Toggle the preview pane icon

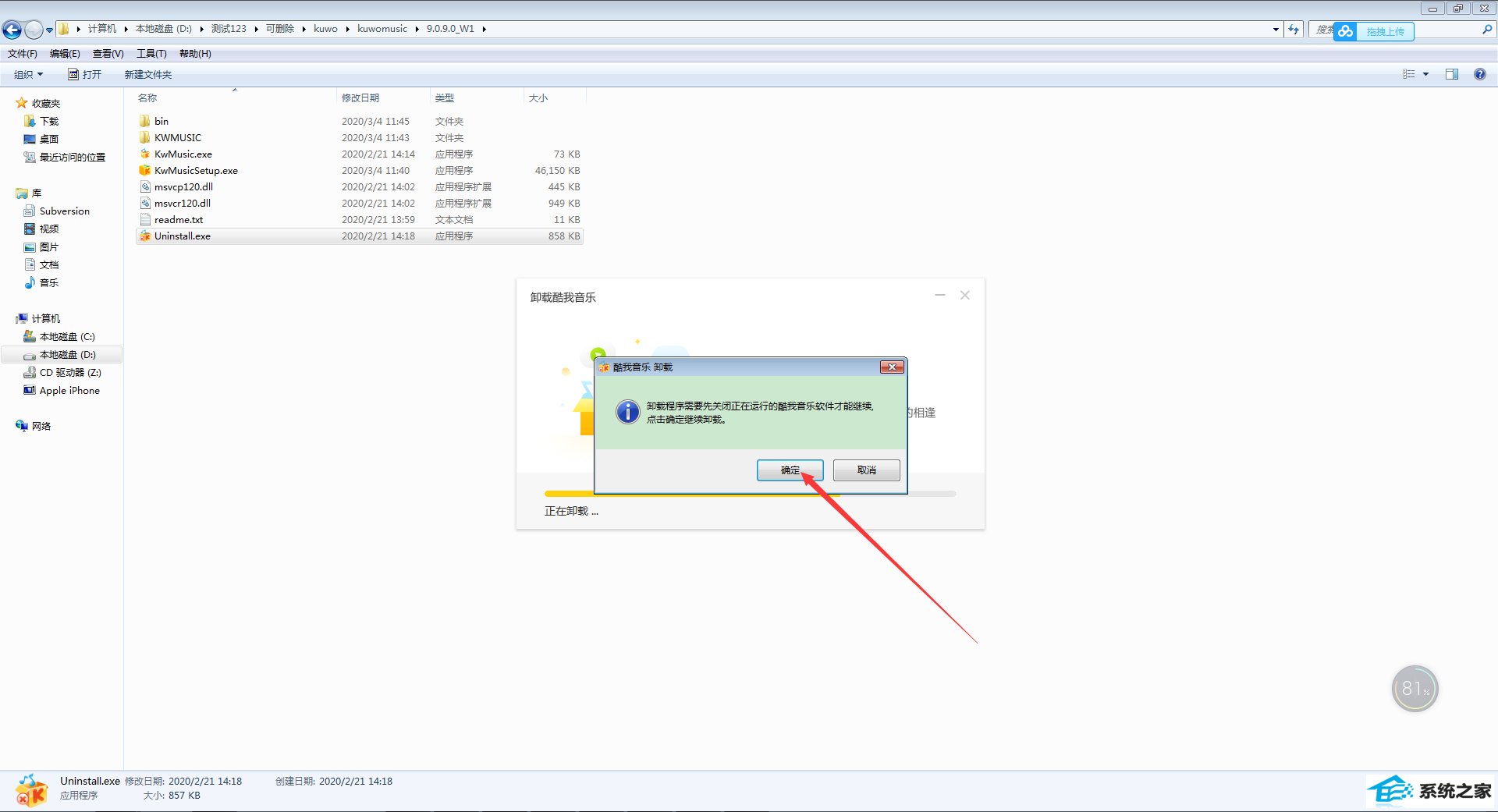coord(1452,74)
